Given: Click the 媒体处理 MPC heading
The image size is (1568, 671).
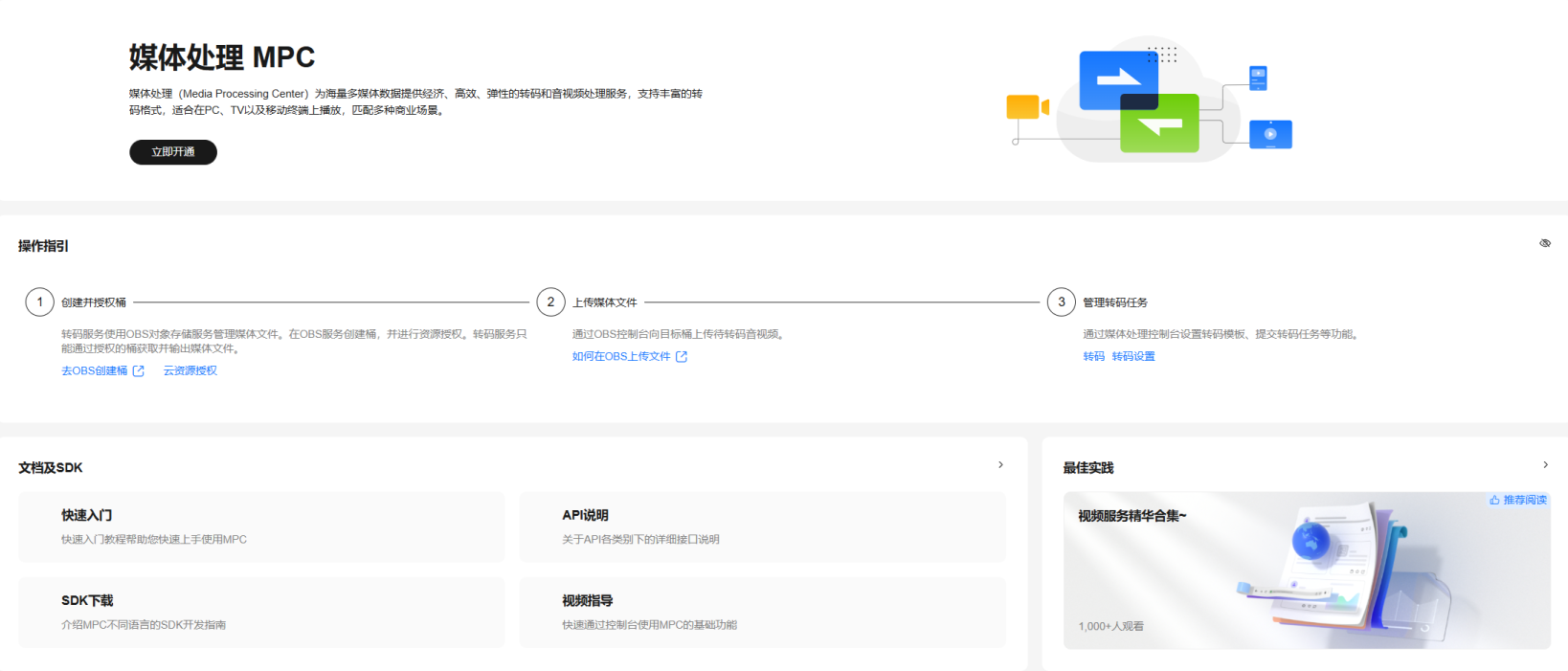Looking at the screenshot, I should point(222,57).
